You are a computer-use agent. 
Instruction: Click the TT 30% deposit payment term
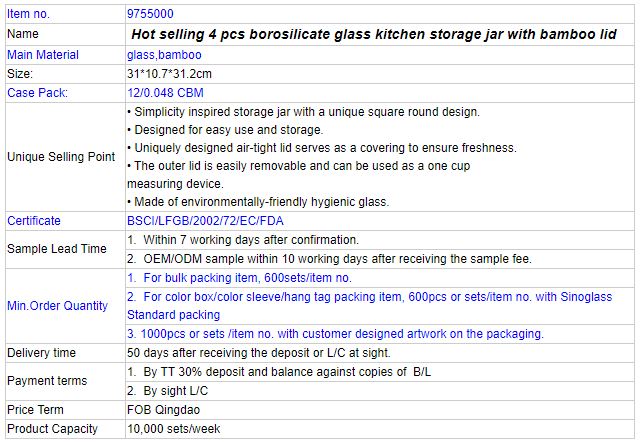pos(279,372)
